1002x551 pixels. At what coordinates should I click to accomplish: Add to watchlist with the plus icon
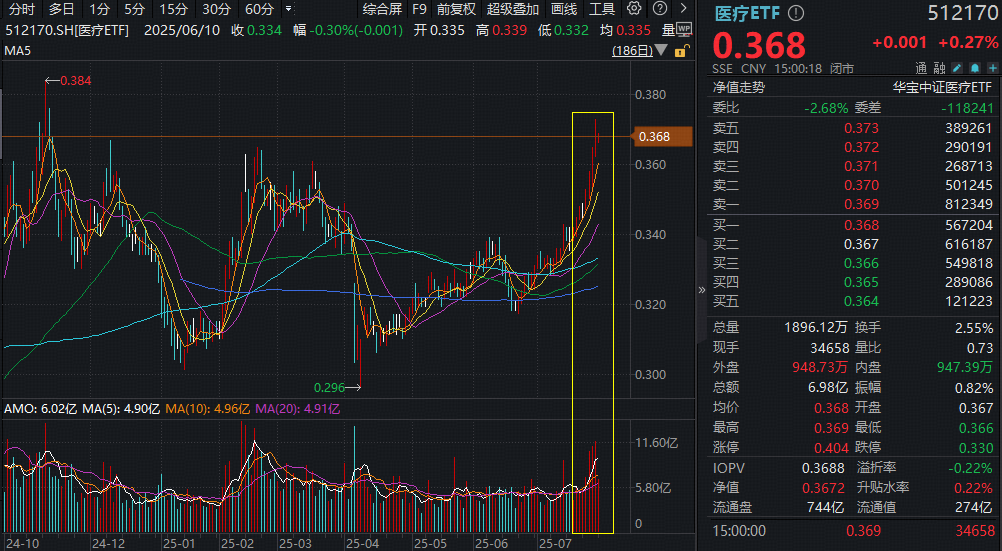[x=991, y=69]
